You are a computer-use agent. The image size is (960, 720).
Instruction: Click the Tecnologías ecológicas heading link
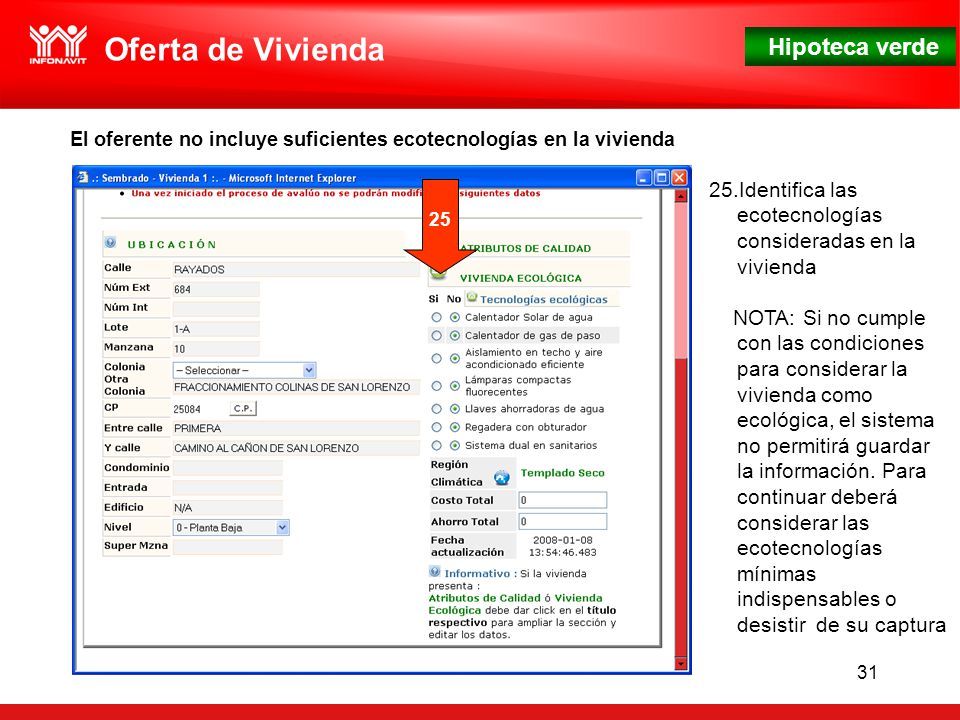544,299
